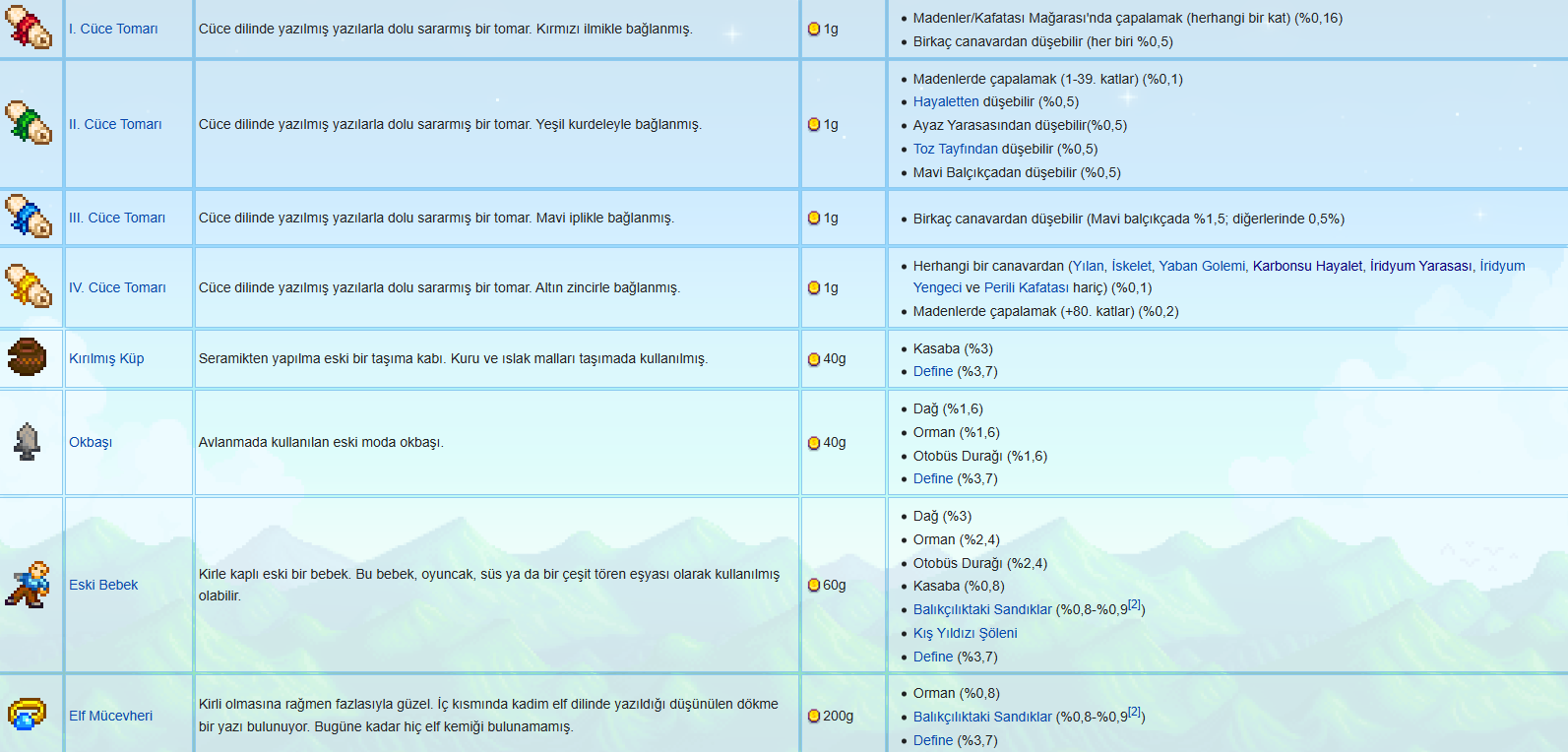Open the I. Cüce Tomarı link
Image resolution: width=1568 pixels, height=752 pixels.
pos(113,29)
